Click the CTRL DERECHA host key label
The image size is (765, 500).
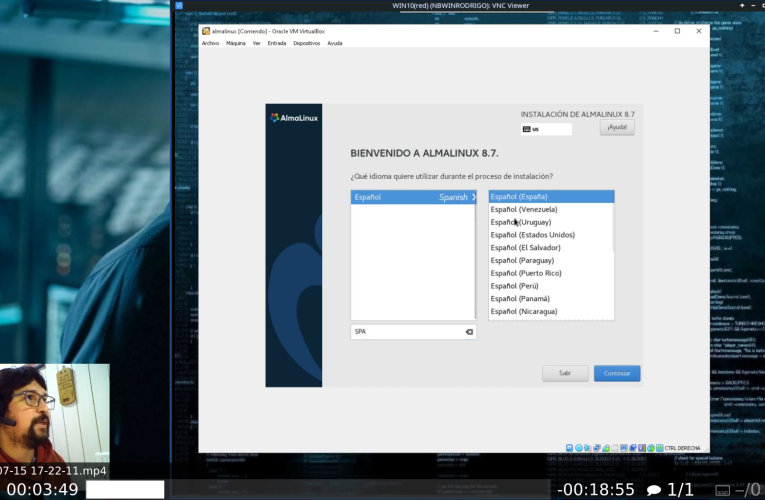[x=683, y=448]
